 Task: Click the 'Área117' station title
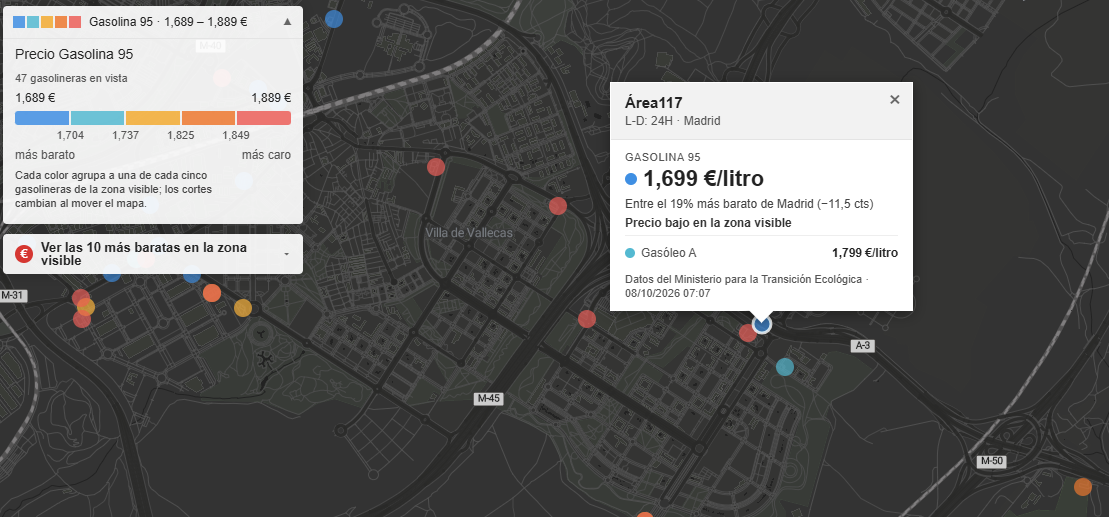click(654, 103)
